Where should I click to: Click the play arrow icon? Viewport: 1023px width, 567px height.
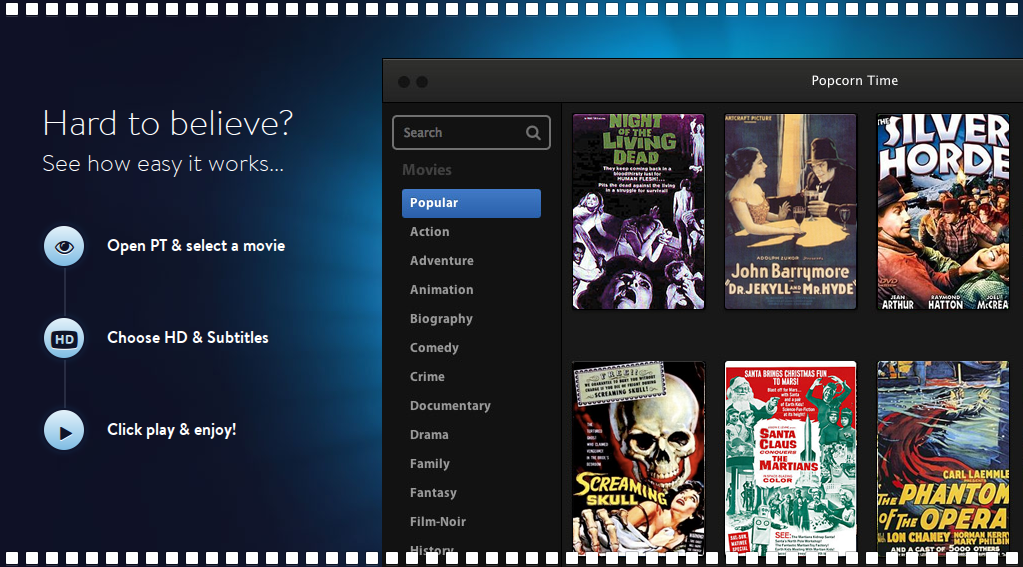(64, 431)
